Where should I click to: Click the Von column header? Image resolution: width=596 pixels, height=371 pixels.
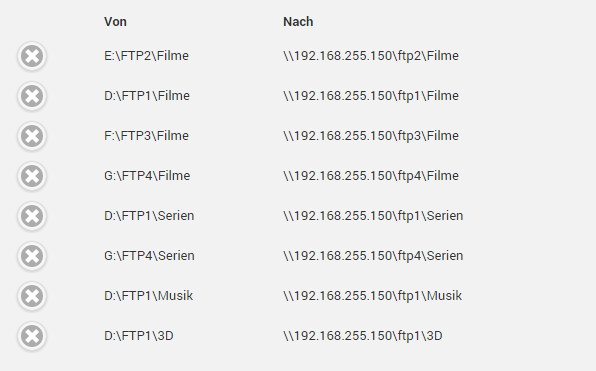pyautogui.click(x=116, y=22)
